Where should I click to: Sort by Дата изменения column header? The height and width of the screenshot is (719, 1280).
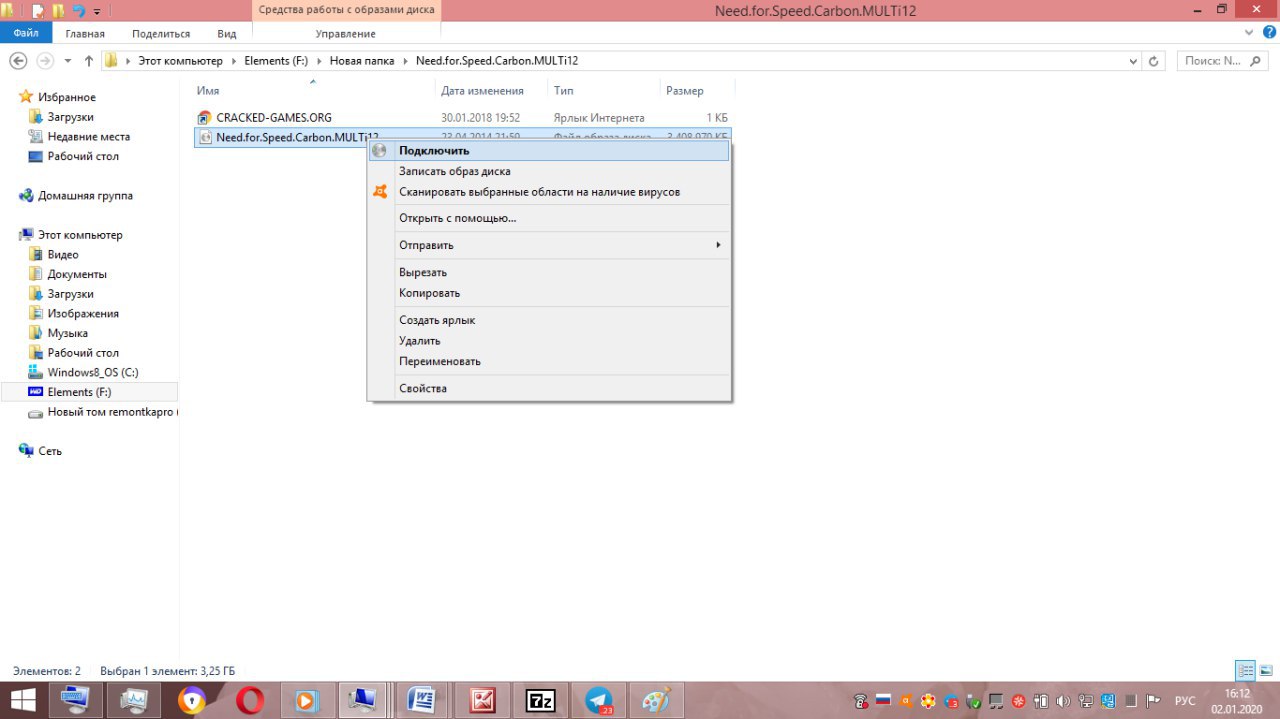482,91
